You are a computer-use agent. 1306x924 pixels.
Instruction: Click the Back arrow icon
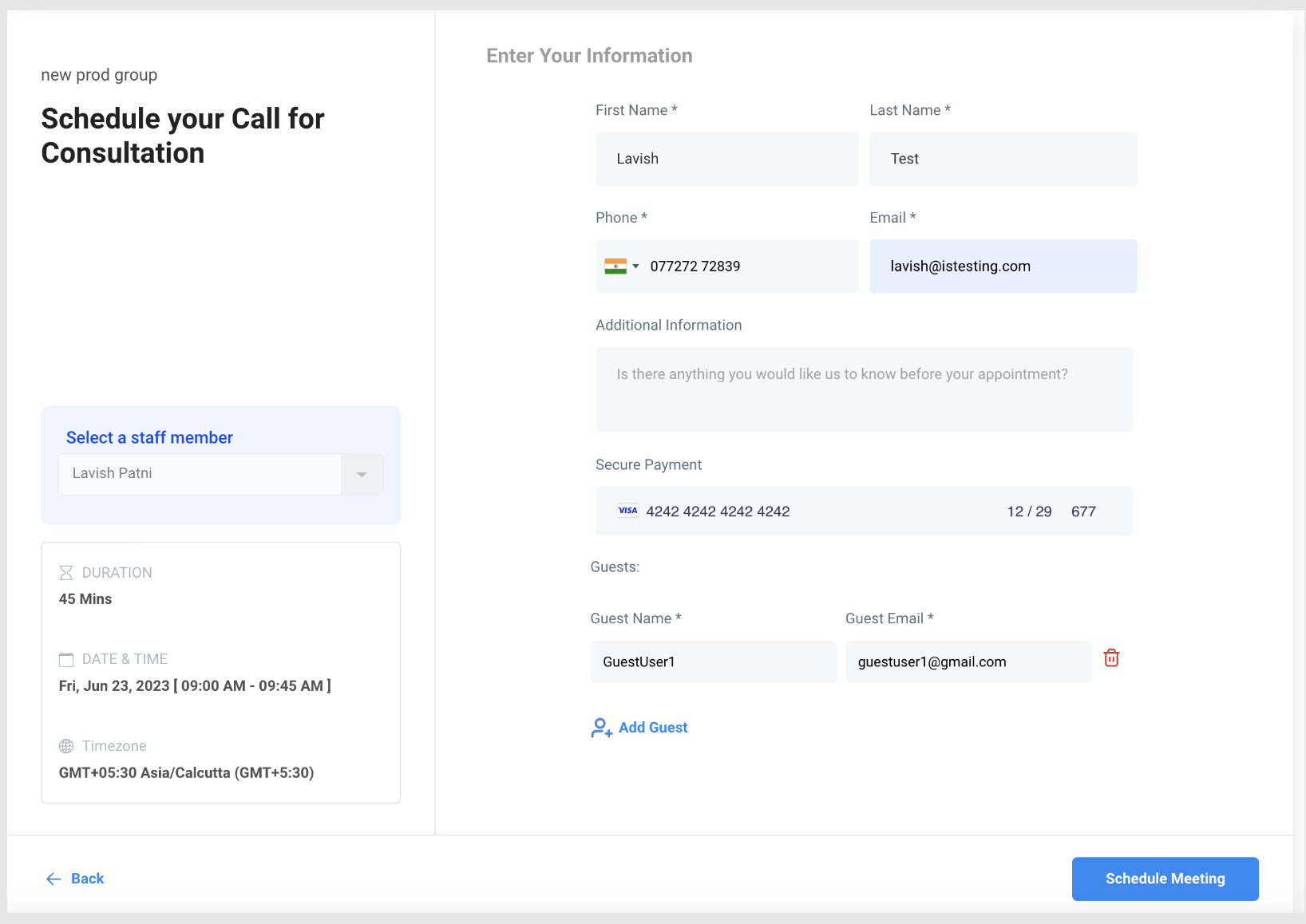click(x=53, y=879)
